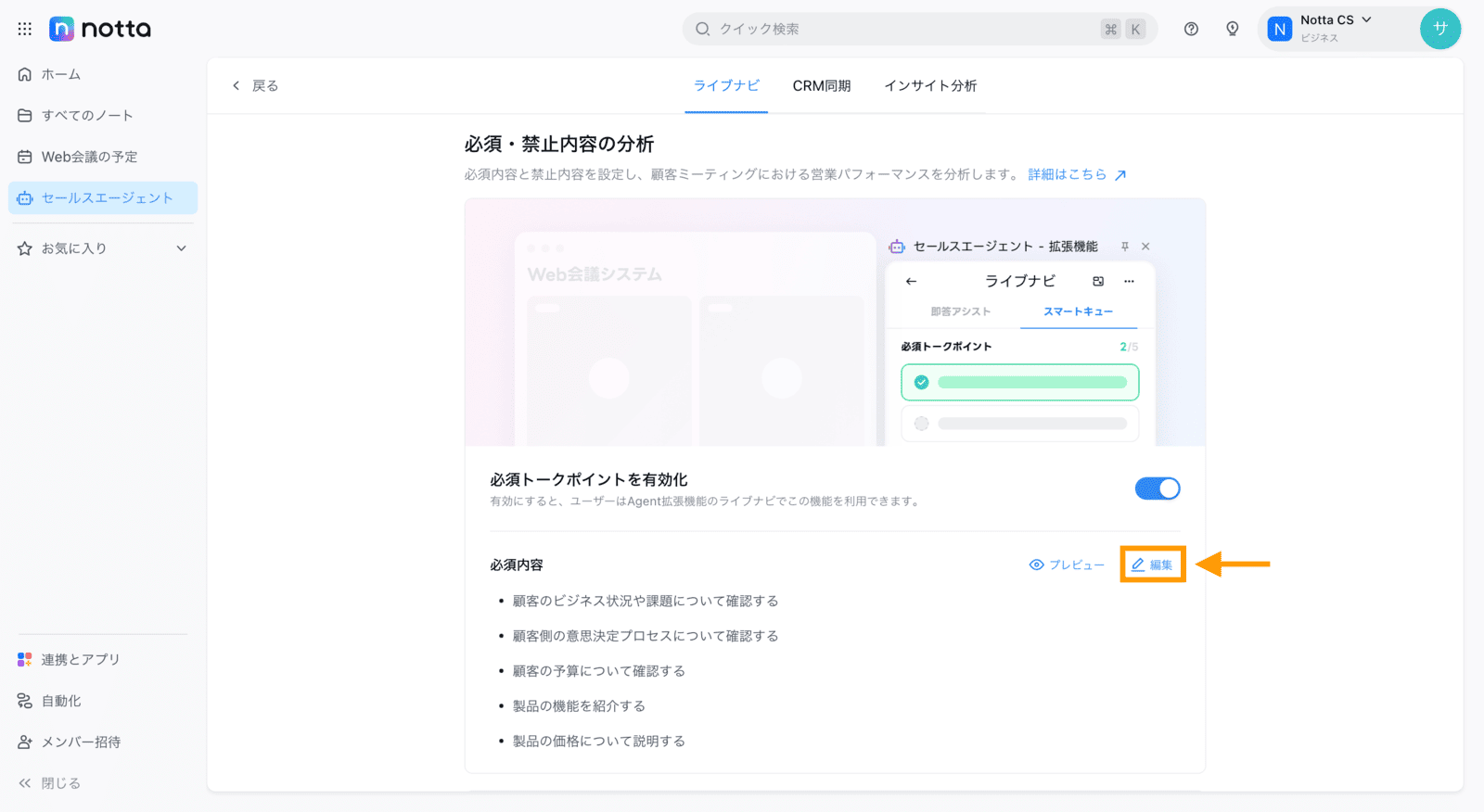Switch to the ライブナビ tab
The width and height of the screenshot is (1484, 812).
pyautogui.click(x=726, y=85)
